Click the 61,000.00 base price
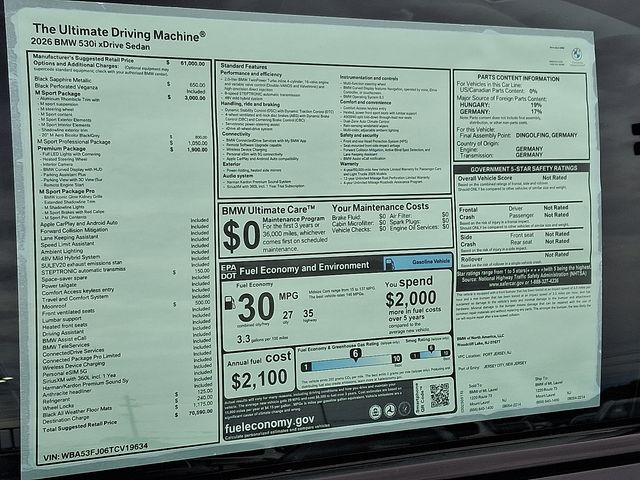This screenshot has height=480, width=640. coord(193,64)
